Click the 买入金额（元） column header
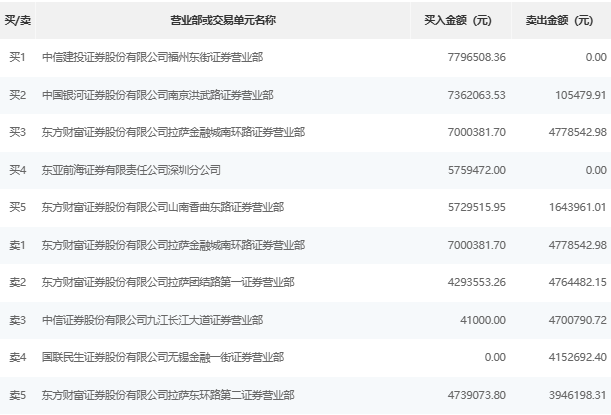This screenshot has width=611, height=415. 458,20
